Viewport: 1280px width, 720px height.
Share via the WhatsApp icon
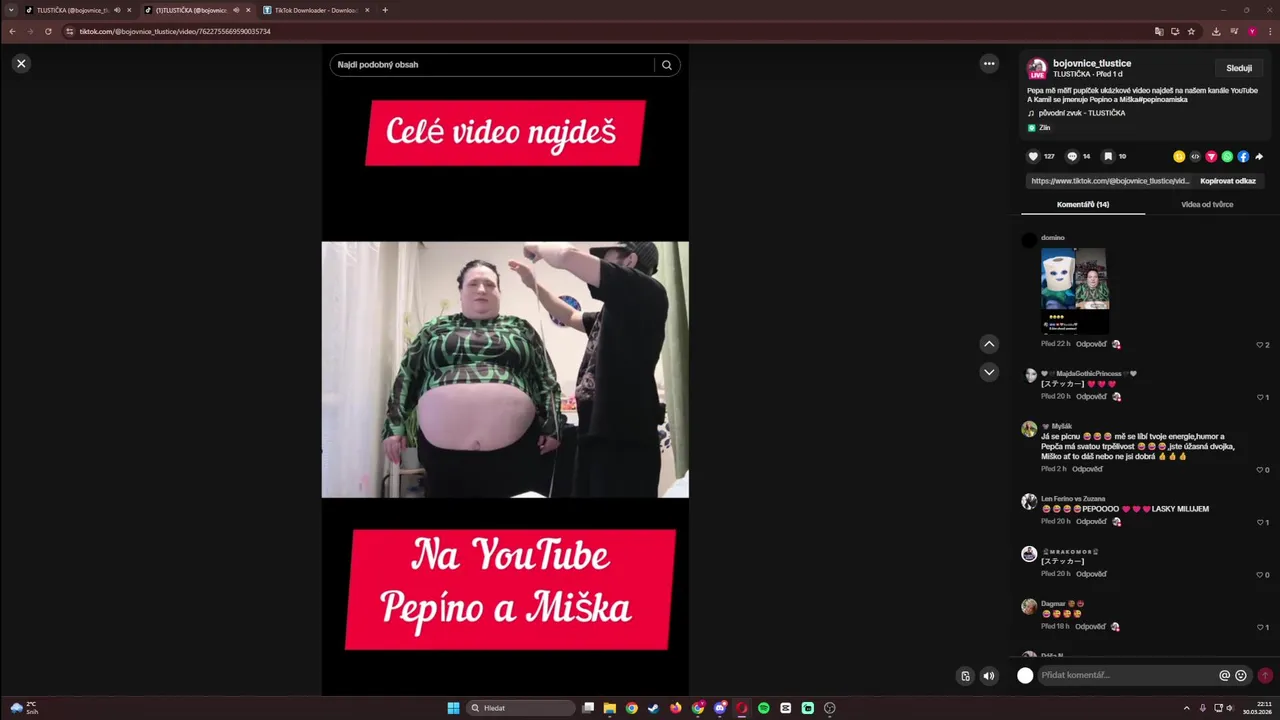pyautogui.click(x=1227, y=156)
